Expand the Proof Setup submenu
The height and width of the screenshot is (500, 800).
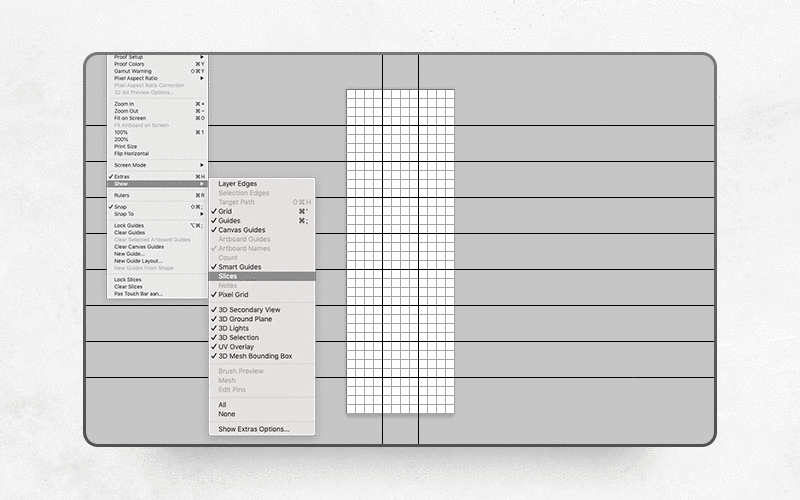coord(129,57)
